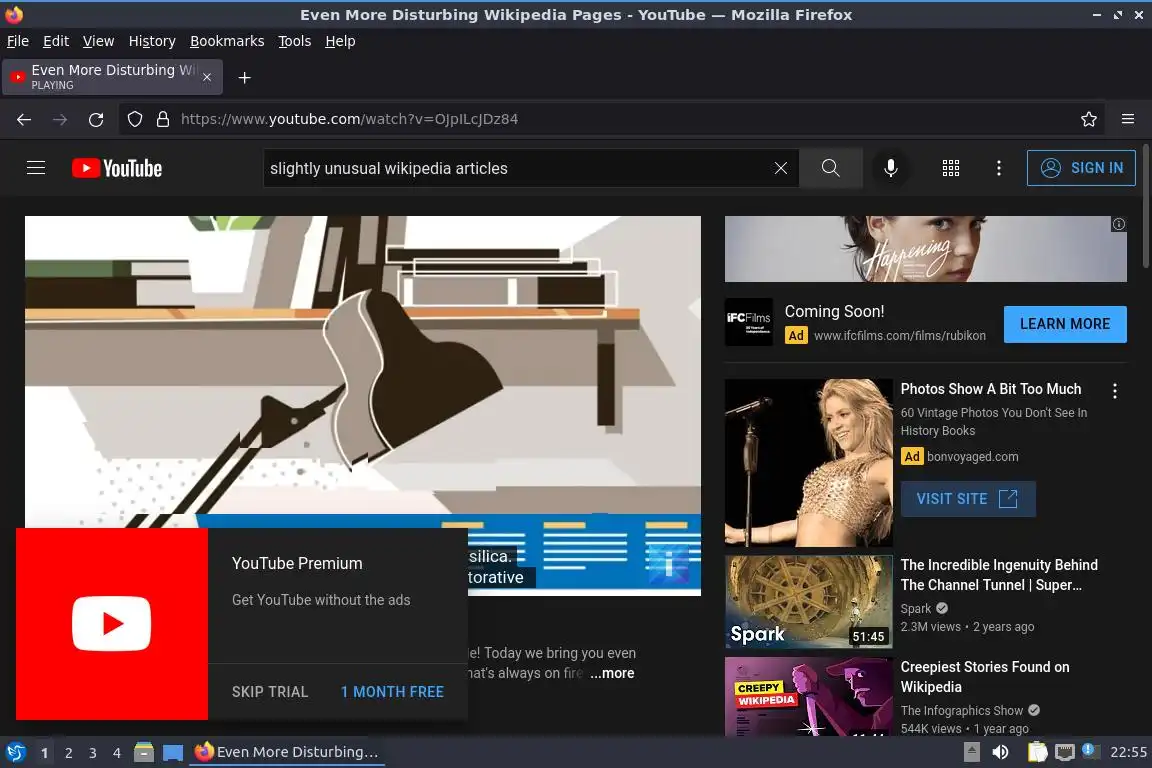Open Creepiest Stories Found on Wikipedia title
The height and width of the screenshot is (768, 1152).
coord(984,677)
